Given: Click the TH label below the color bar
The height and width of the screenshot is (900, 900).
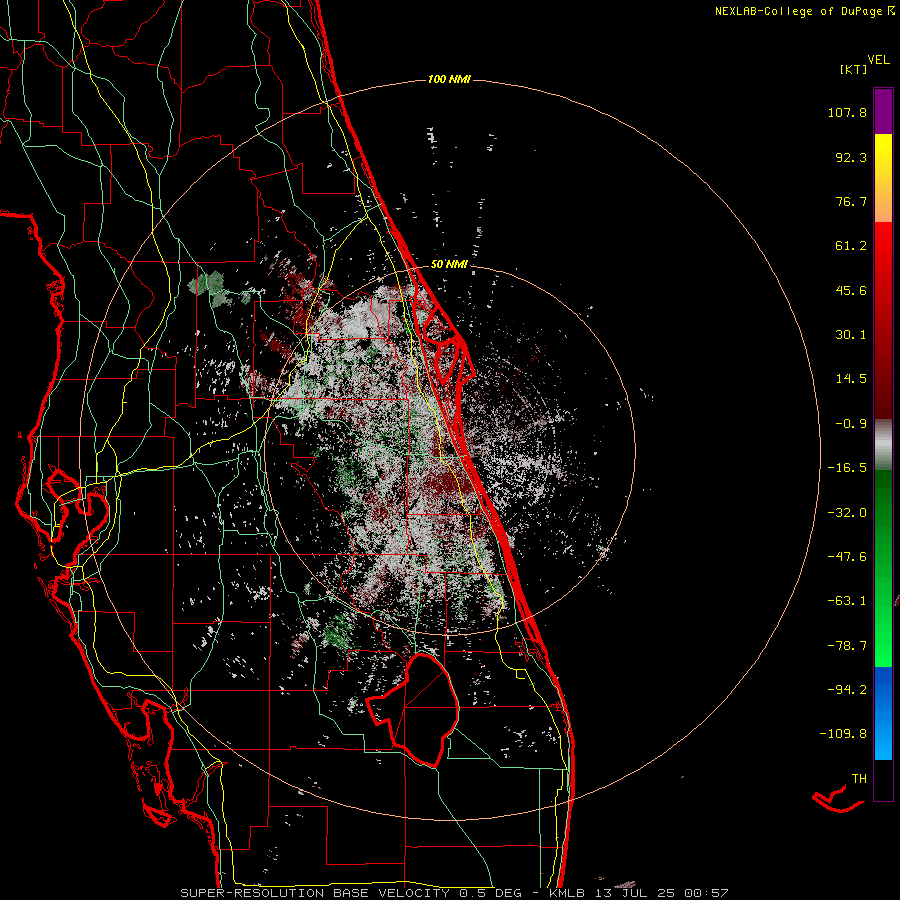Looking at the screenshot, I should click(859, 779).
